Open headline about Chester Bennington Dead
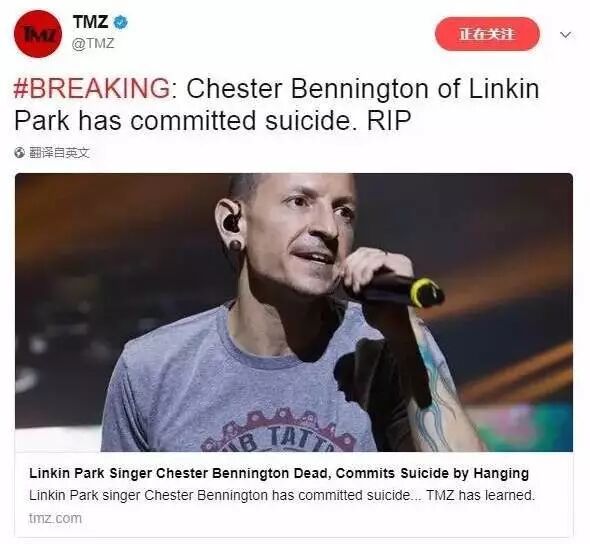This screenshot has width=590, height=544. point(279,473)
